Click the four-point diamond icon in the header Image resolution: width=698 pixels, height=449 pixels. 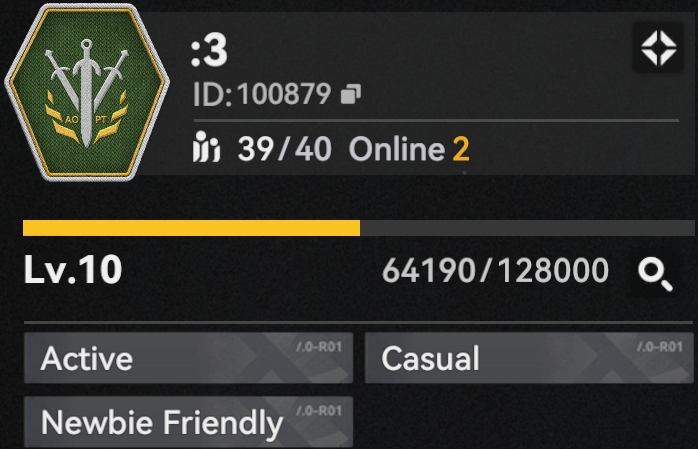[658, 48]
